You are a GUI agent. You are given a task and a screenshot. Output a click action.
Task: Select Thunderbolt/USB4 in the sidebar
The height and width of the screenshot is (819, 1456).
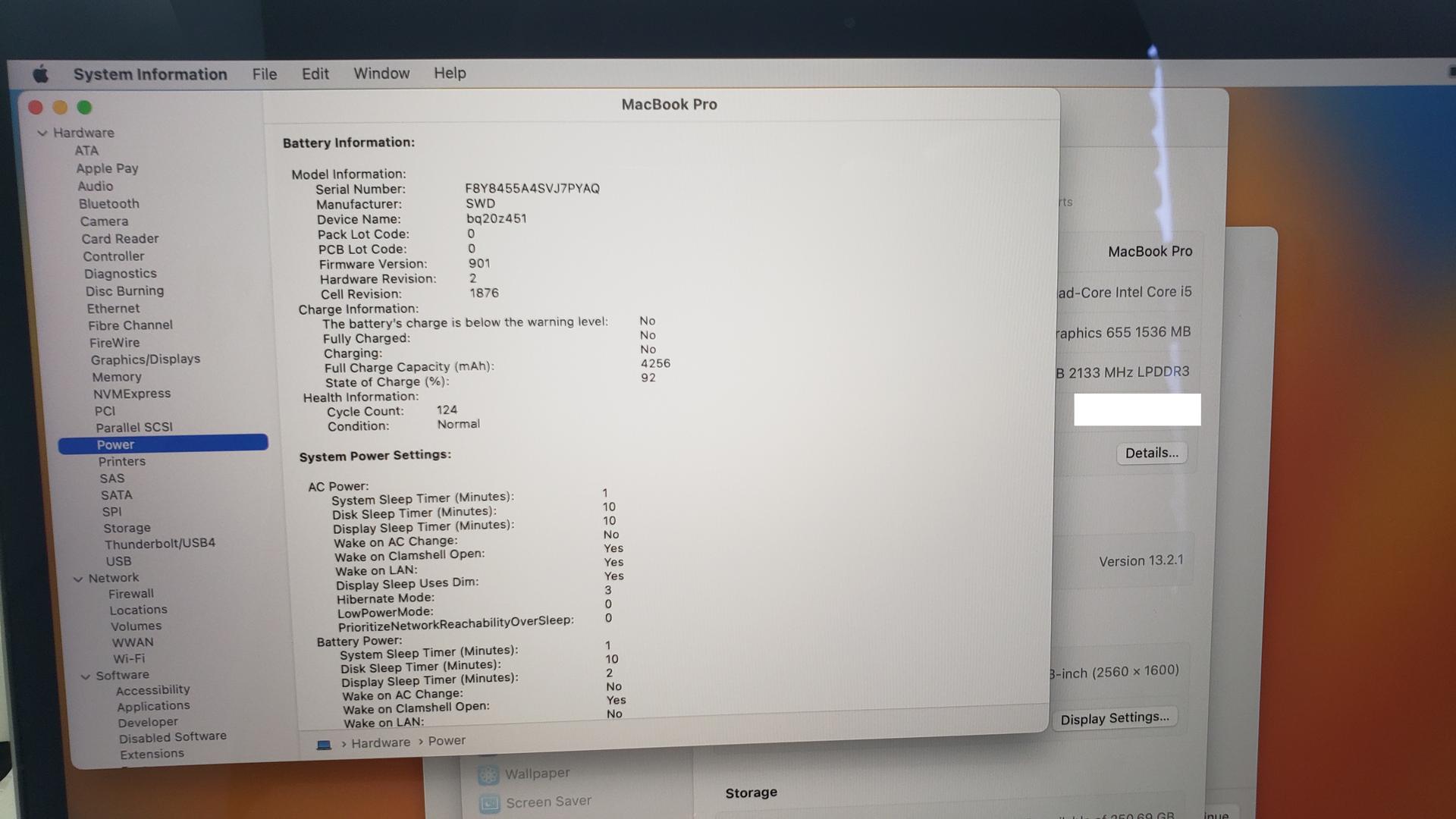coord(160,544)
